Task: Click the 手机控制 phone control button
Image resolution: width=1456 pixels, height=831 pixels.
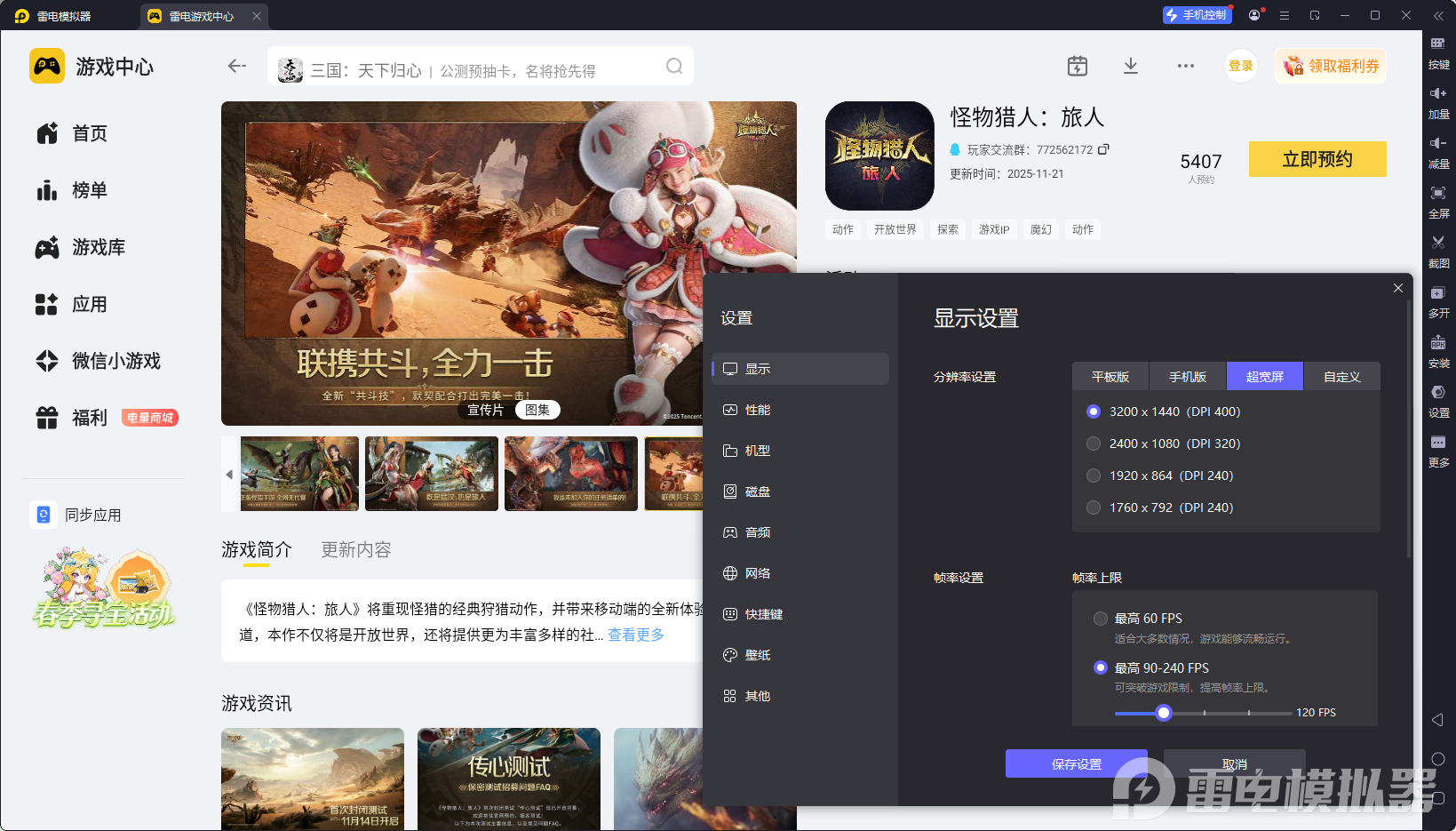Action: point(1197,15)
